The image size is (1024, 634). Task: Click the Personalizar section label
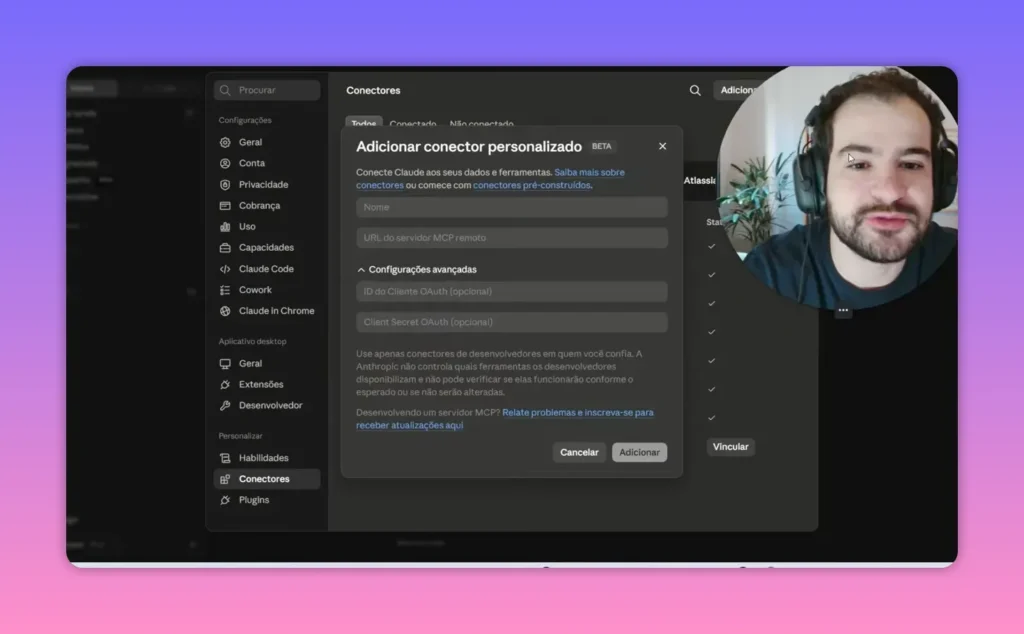[x=240, y=436]
